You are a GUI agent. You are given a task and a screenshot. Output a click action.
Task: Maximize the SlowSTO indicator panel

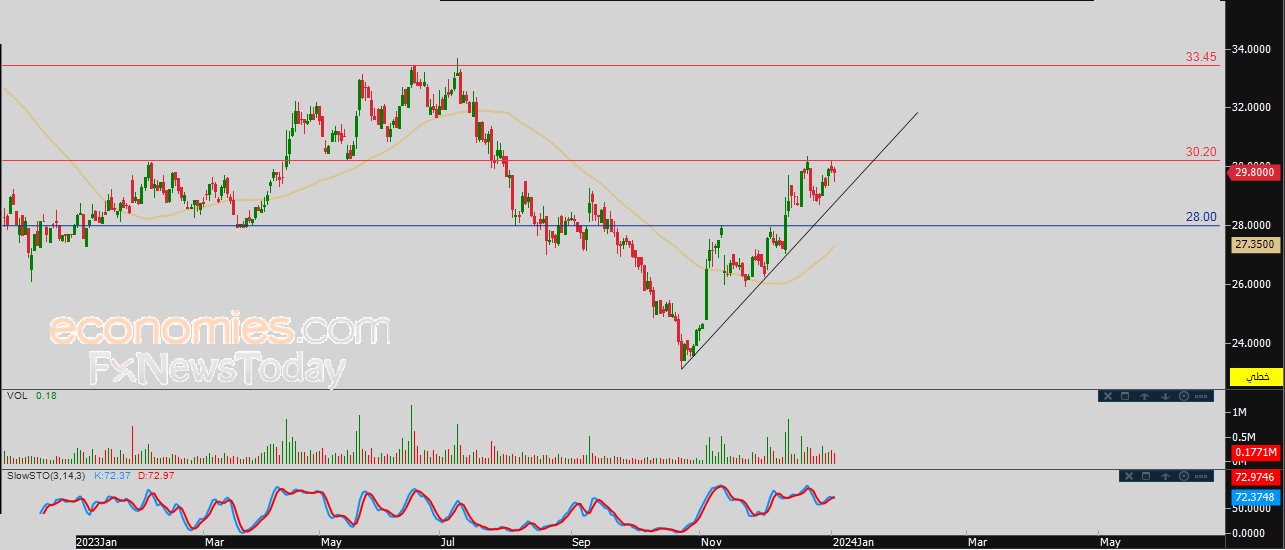pyautogui.click(x=1146, y=476)
